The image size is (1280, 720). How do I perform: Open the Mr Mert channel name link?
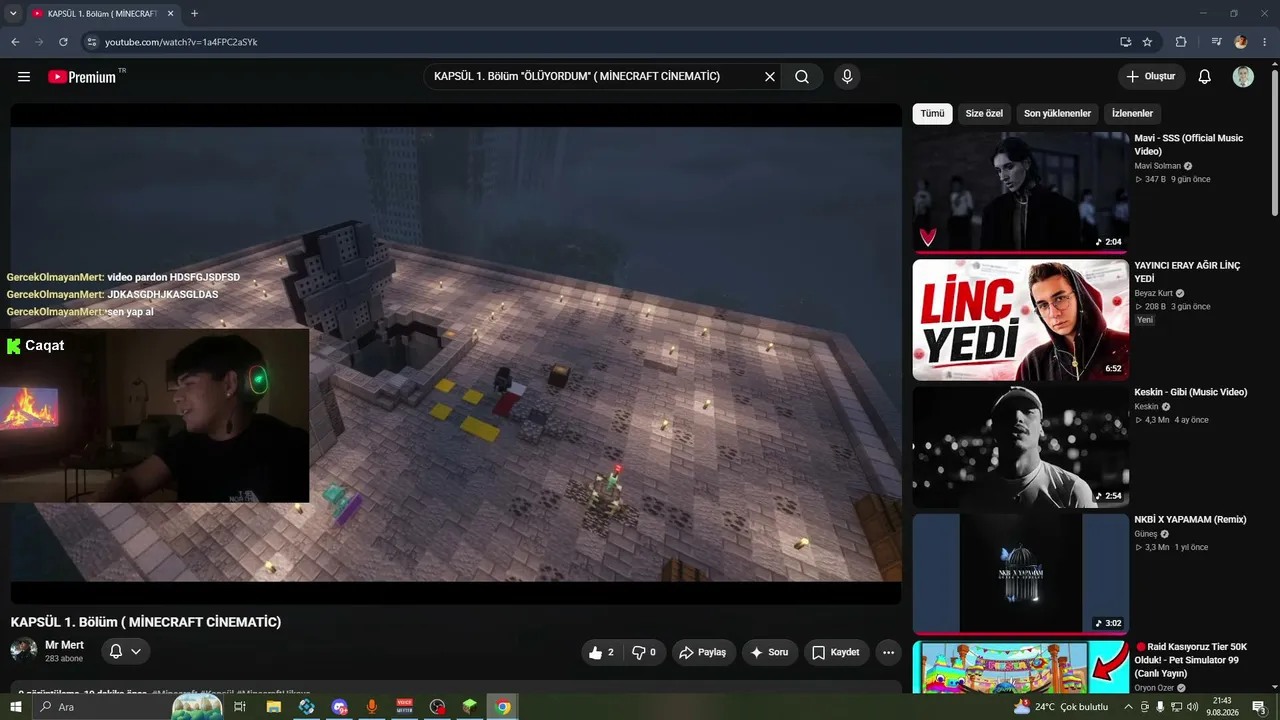[x=64, y=645]
